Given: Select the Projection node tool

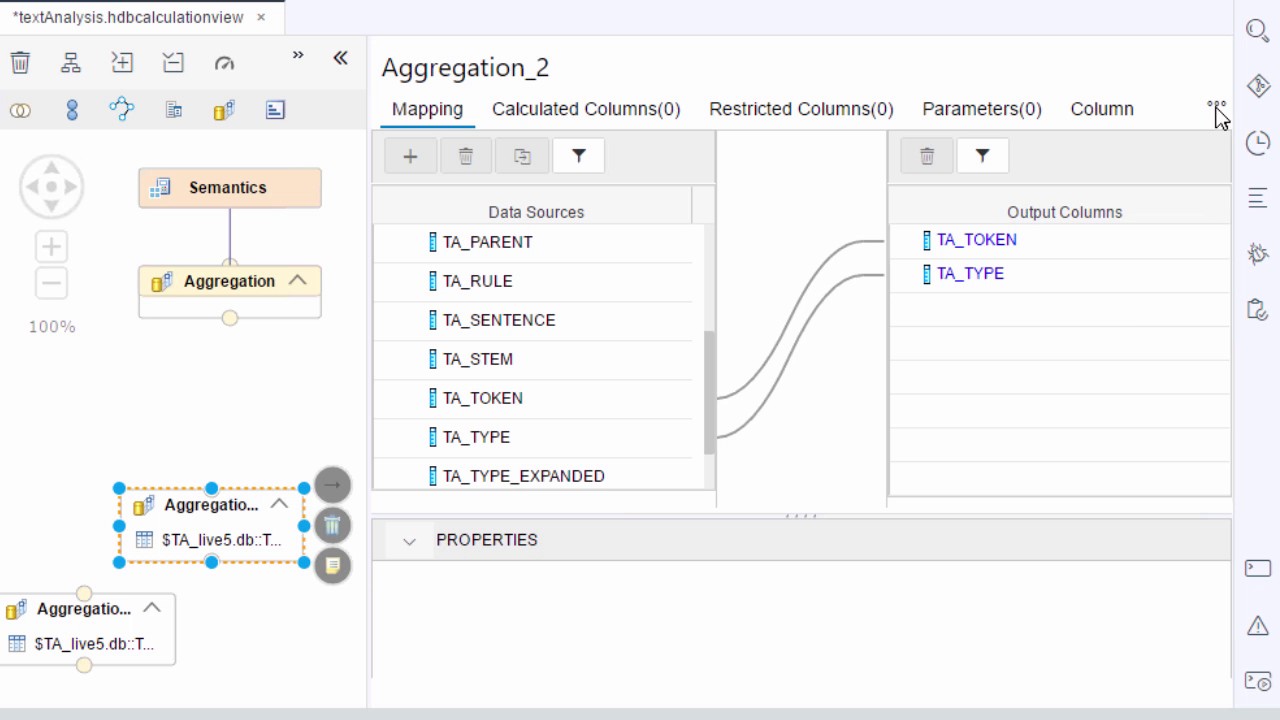Looking at the screenshot, I should coord(173,110).
